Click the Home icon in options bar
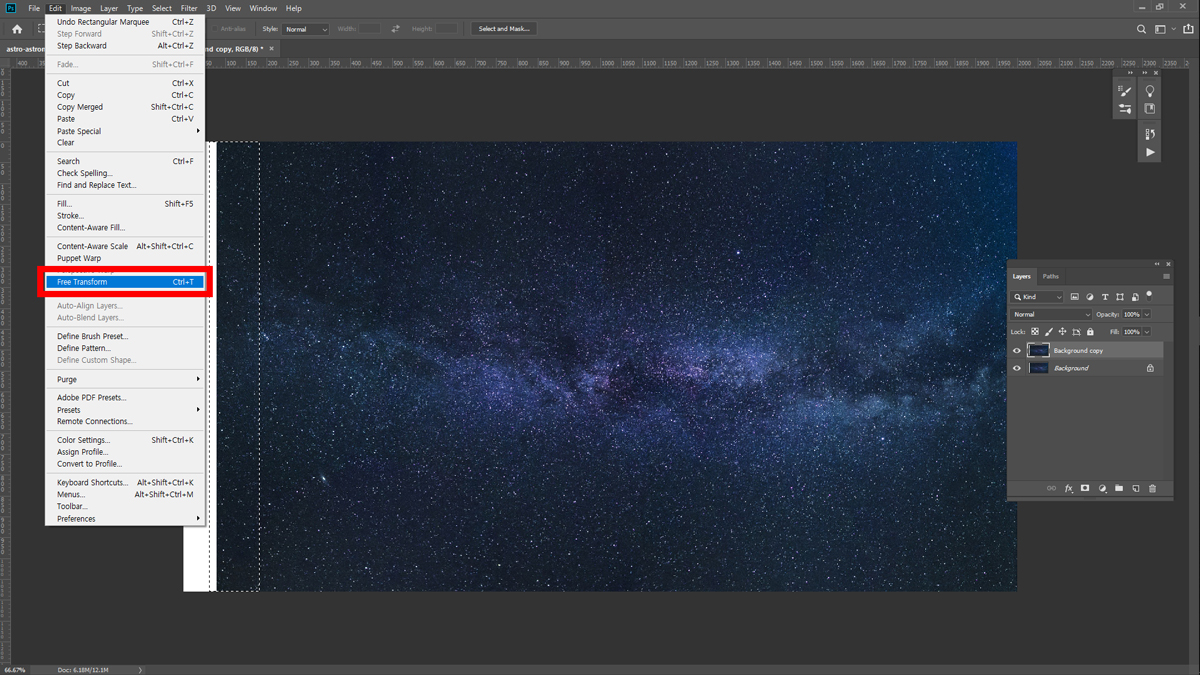 coord(17,29)
